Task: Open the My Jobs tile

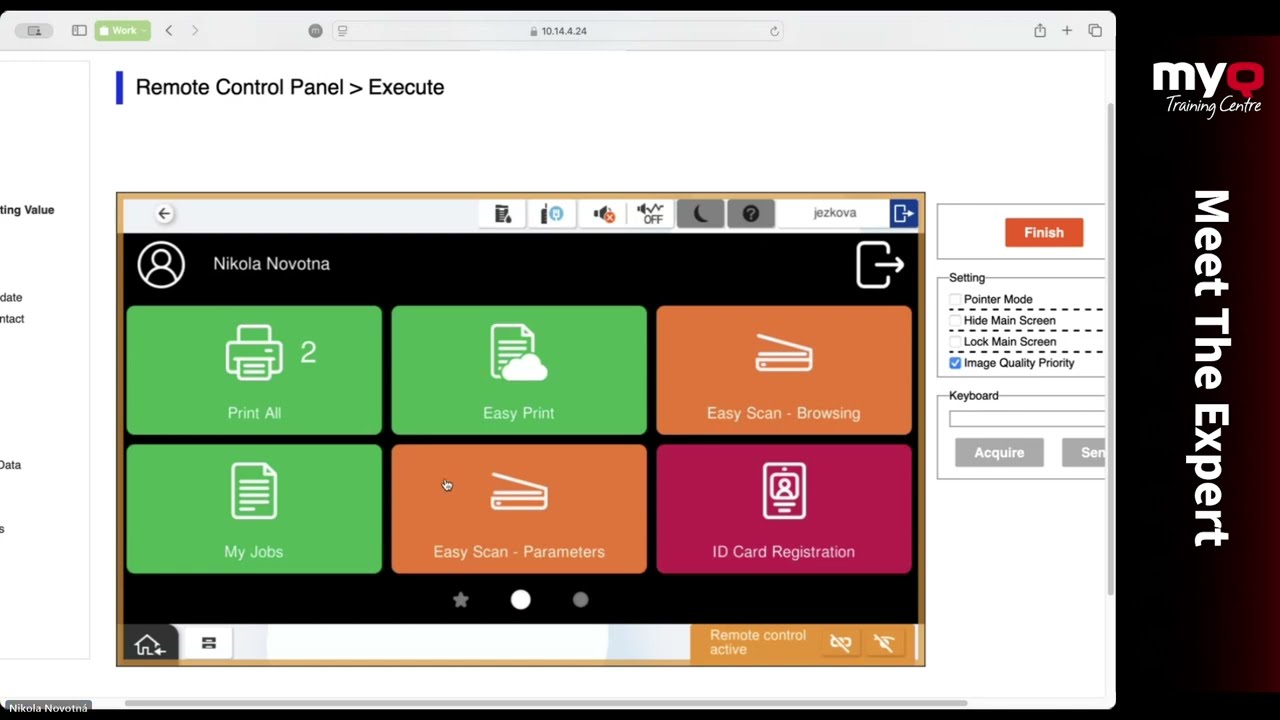Action: tap(254, 509)
